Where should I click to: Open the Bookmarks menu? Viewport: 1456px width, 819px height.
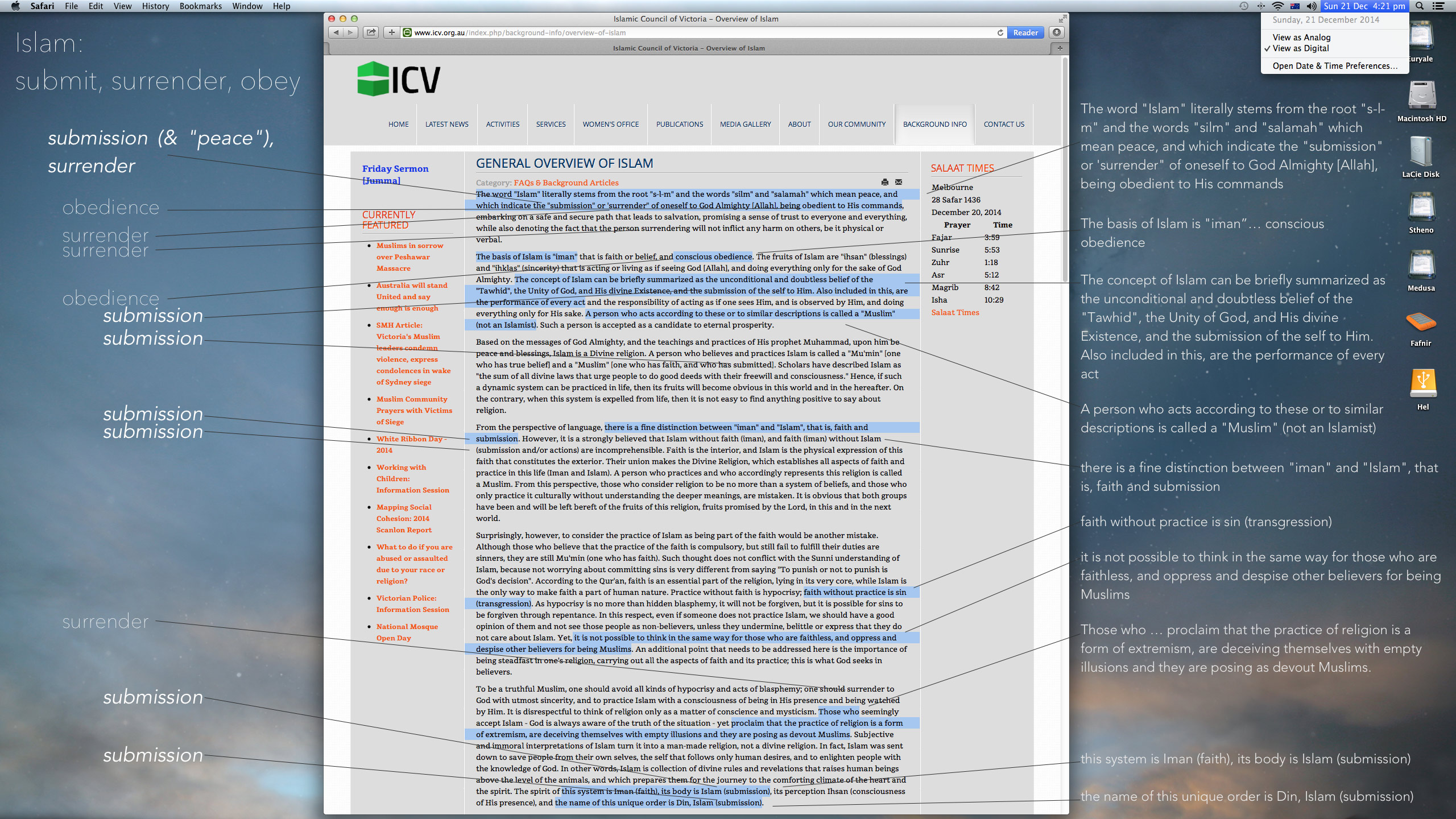coord(201,6)
